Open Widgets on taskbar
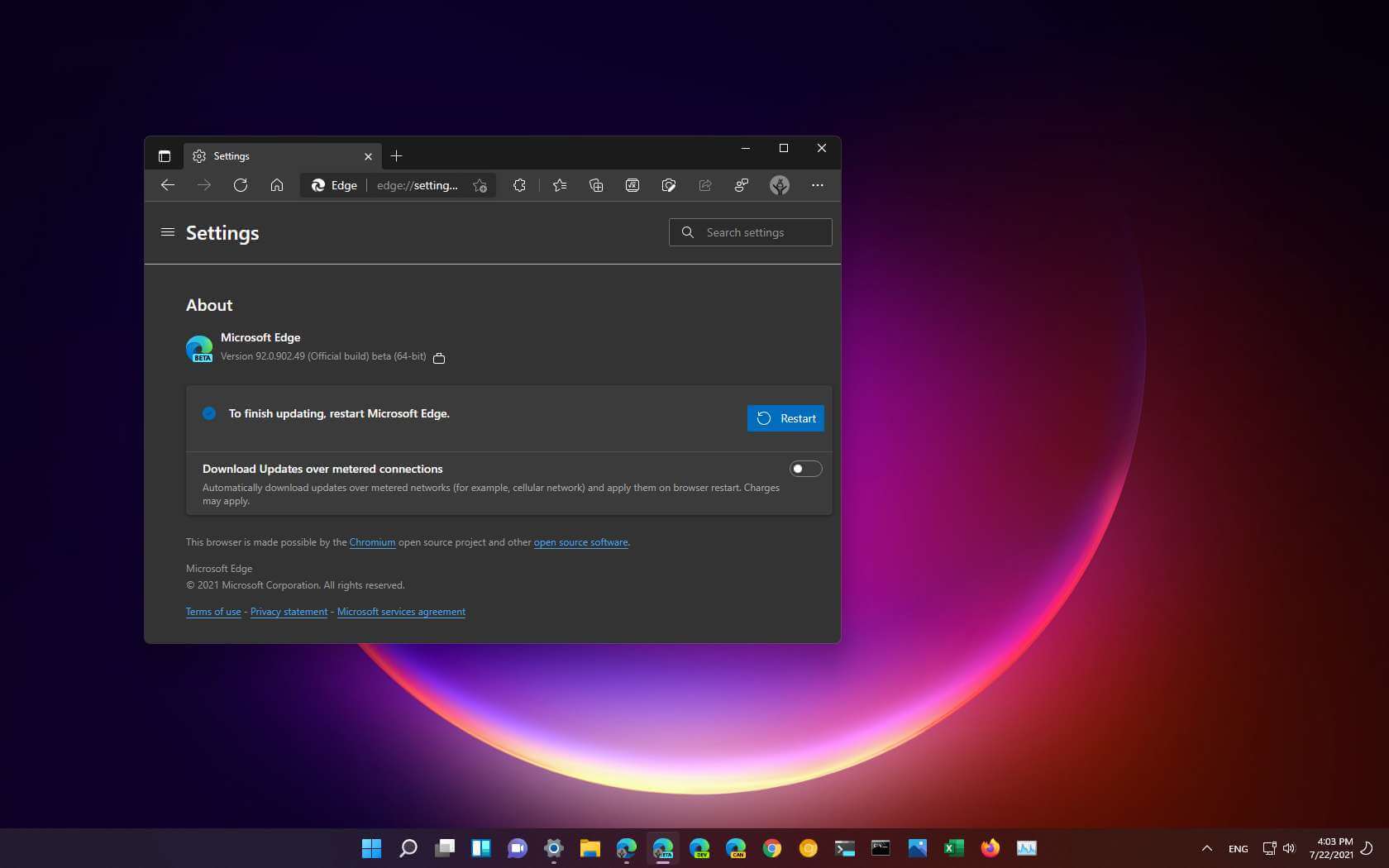This screenshot has width=1389, height=868. (481, 848)
